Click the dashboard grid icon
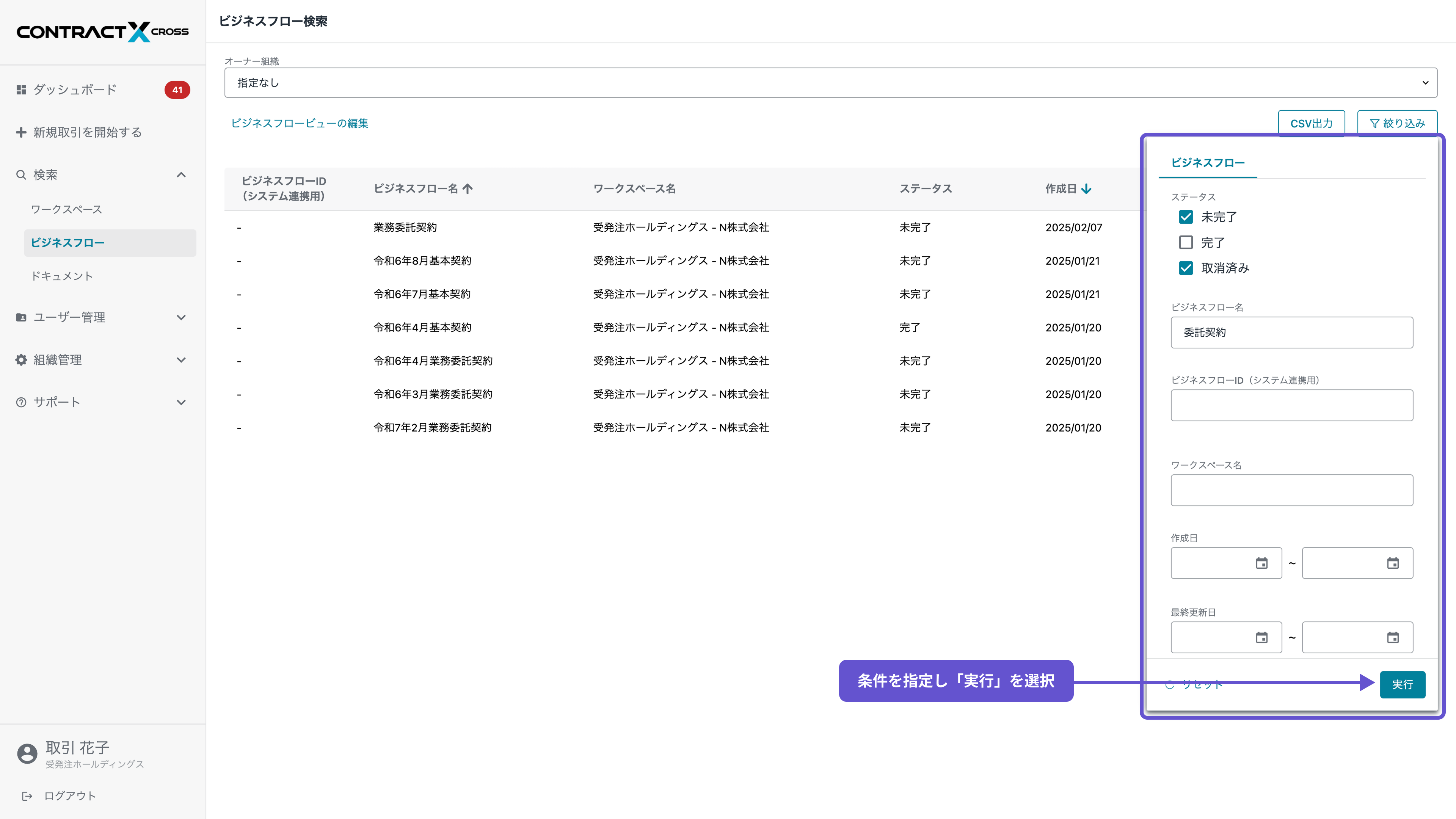The image size is (1456, 819). [x=21, y=90]
